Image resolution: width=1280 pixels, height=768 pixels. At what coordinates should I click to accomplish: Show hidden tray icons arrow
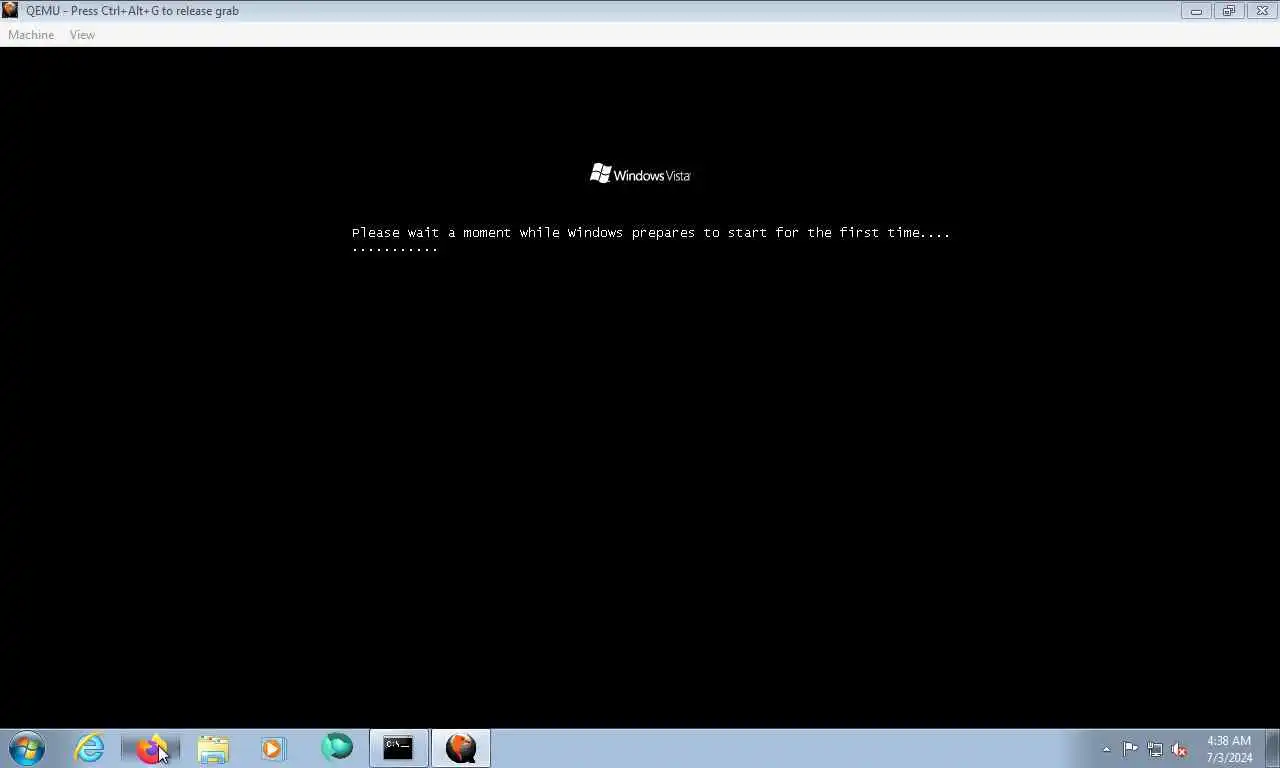coord(1106,749)
